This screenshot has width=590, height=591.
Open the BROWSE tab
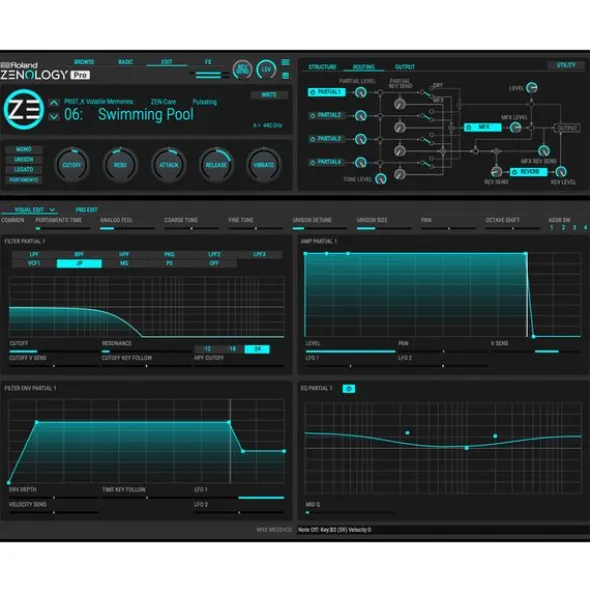coord(84,62)
